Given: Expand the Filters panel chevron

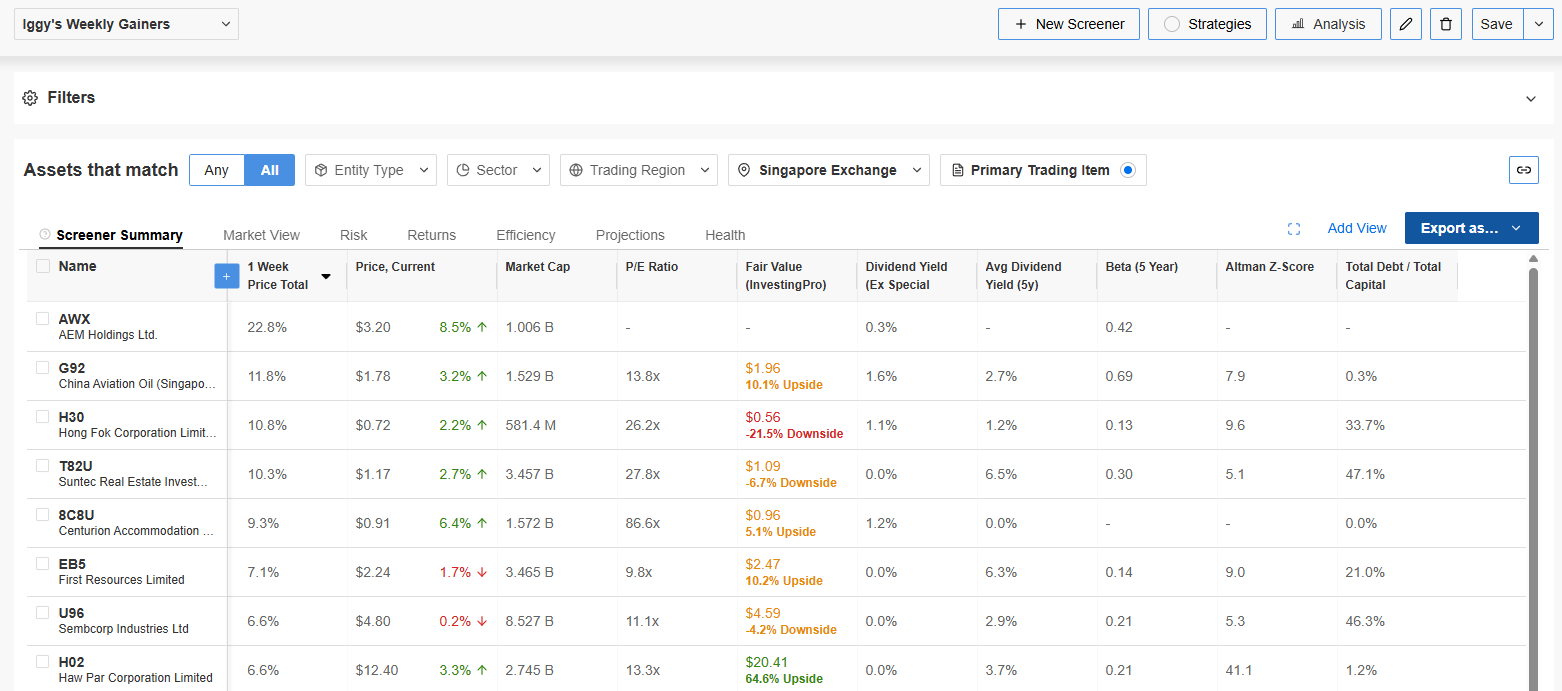Looking at the screenshot, I should tap(1531, 98).
